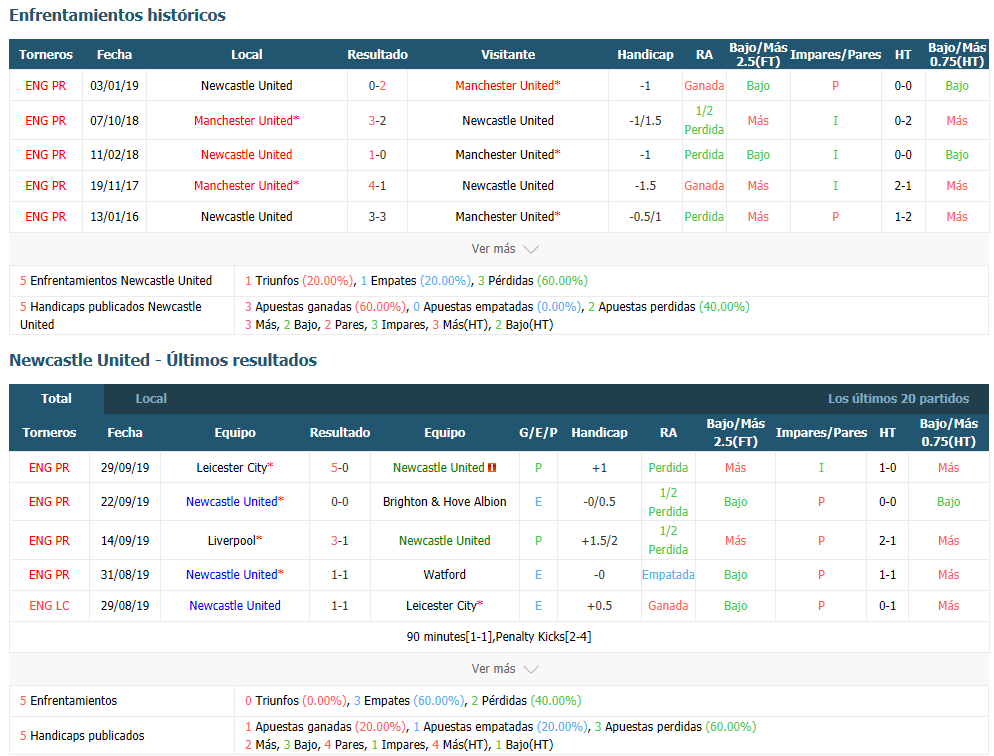
Task: Open Brighton & Hove Albion team link
Action: click(x=444, y=502)
